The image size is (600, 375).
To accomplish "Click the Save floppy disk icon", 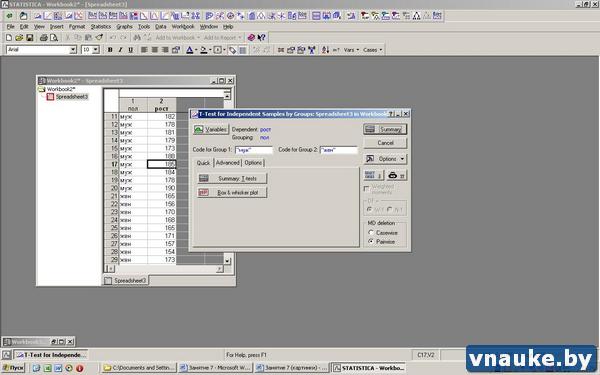I will 29,38.
